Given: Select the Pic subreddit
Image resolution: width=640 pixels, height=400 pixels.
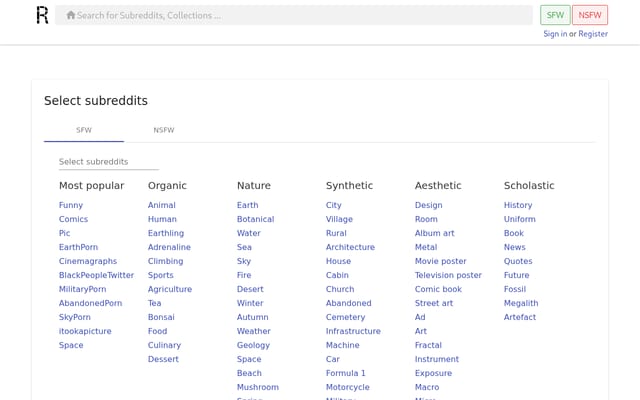Looking at the screenshot, I should [x=64, y=233].
